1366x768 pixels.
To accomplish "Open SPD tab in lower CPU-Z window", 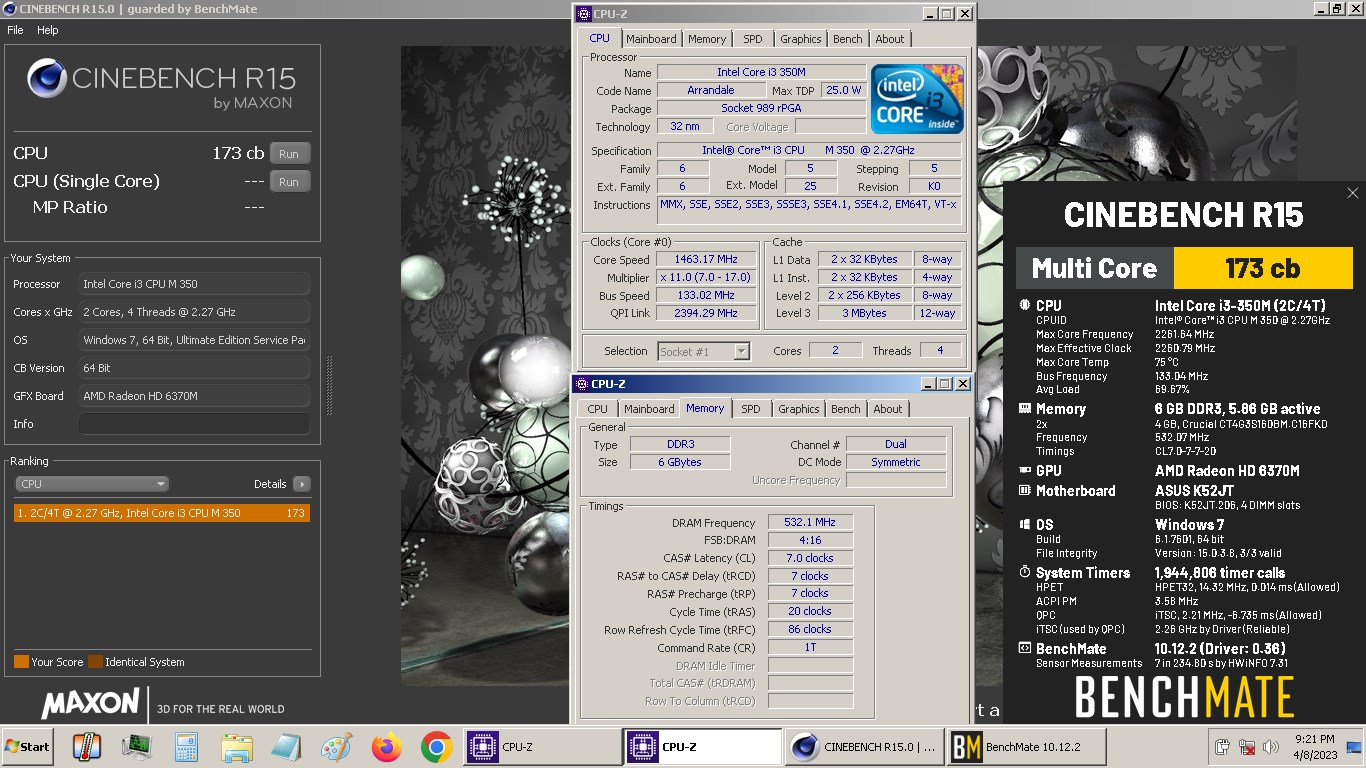I will click(750, 409).
